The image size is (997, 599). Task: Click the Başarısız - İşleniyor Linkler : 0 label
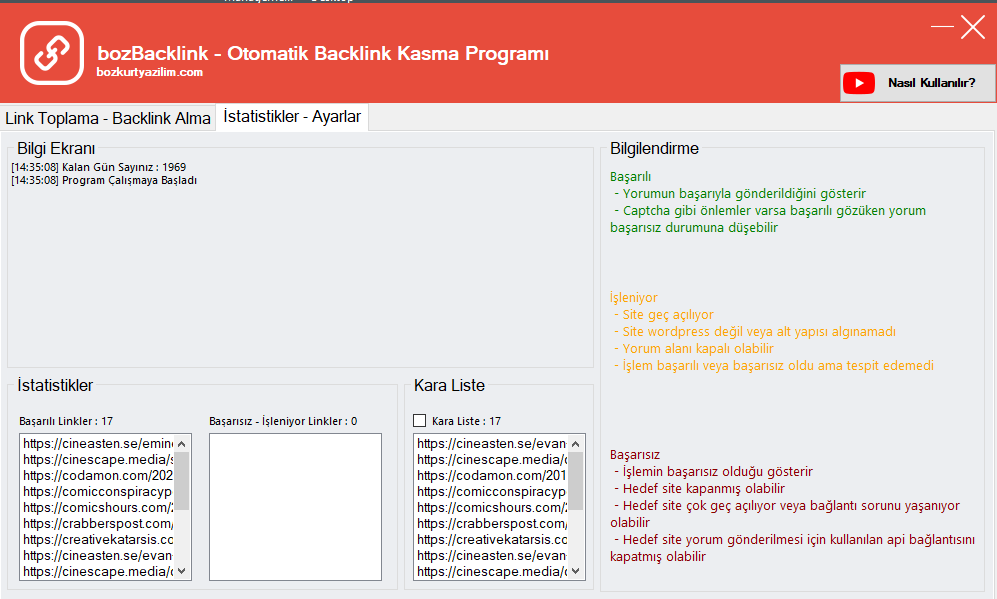[x=283, y=421]
